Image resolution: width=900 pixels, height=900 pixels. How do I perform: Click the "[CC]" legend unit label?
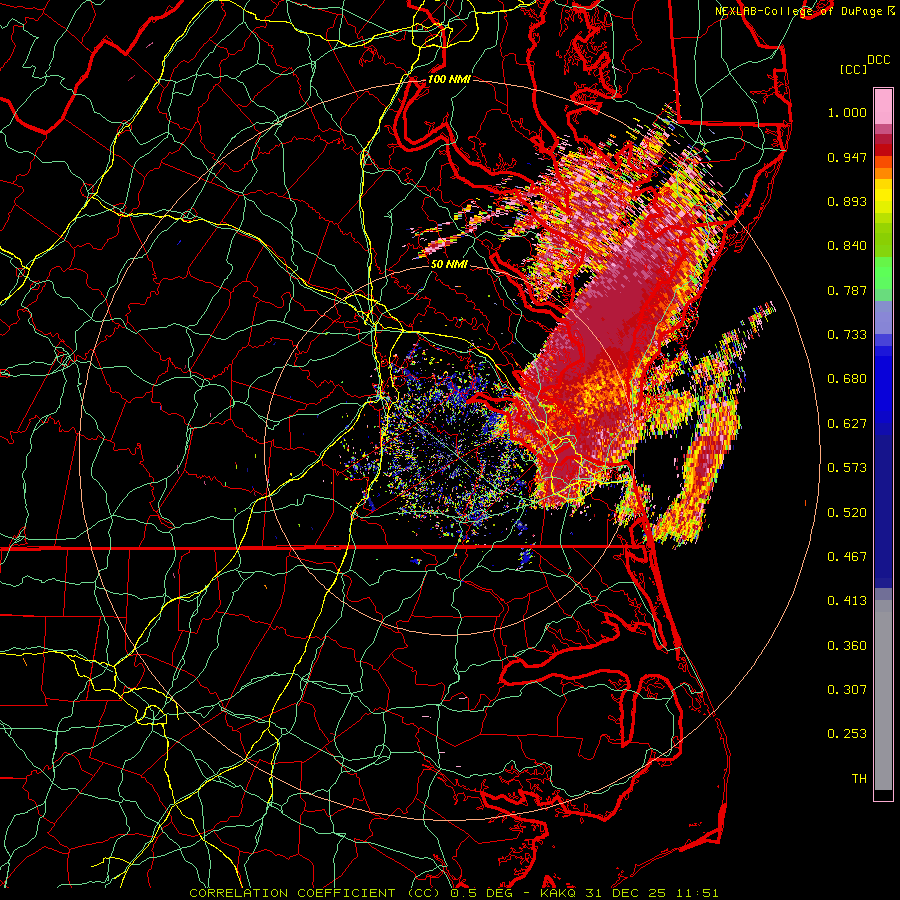coord(854,69)
